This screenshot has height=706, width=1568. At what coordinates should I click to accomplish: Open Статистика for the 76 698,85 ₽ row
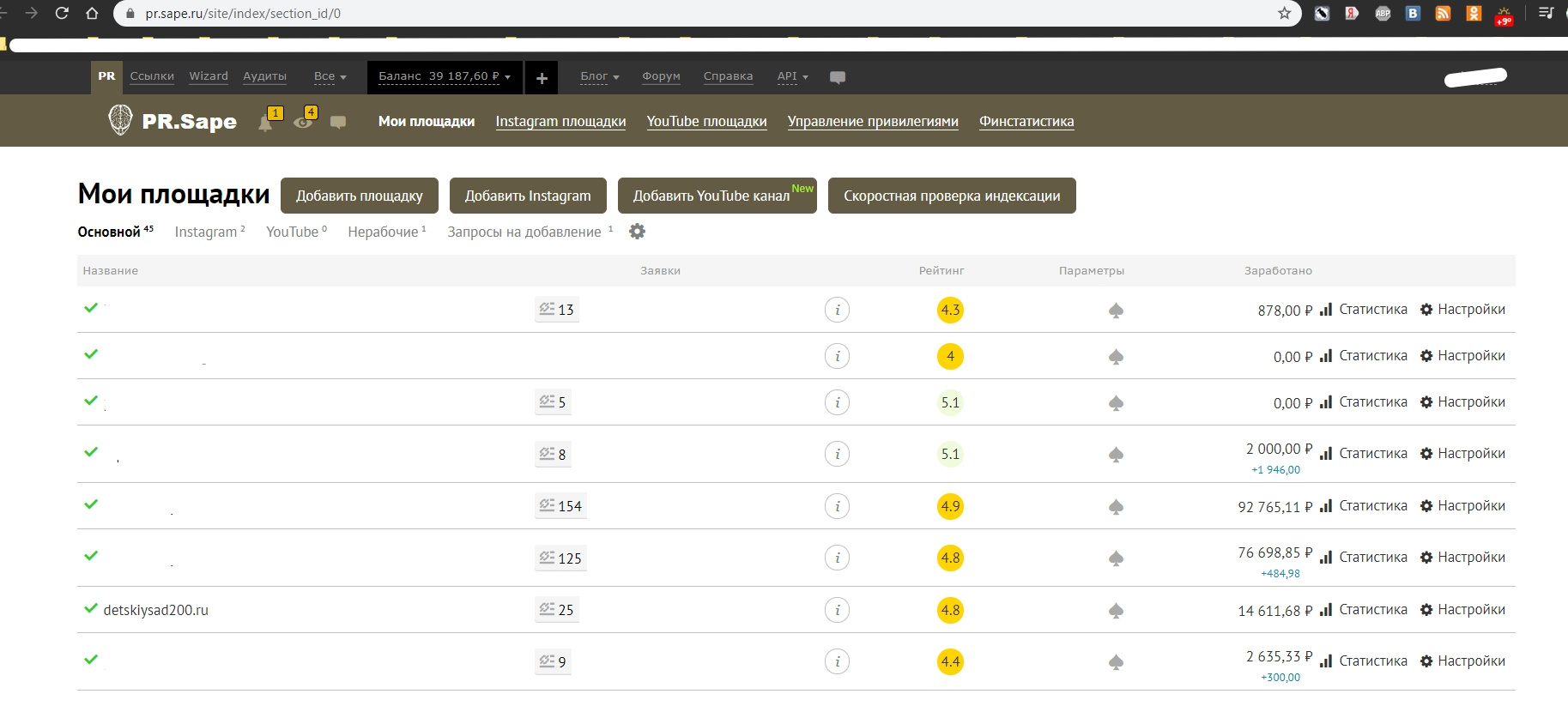point(1364,558)
